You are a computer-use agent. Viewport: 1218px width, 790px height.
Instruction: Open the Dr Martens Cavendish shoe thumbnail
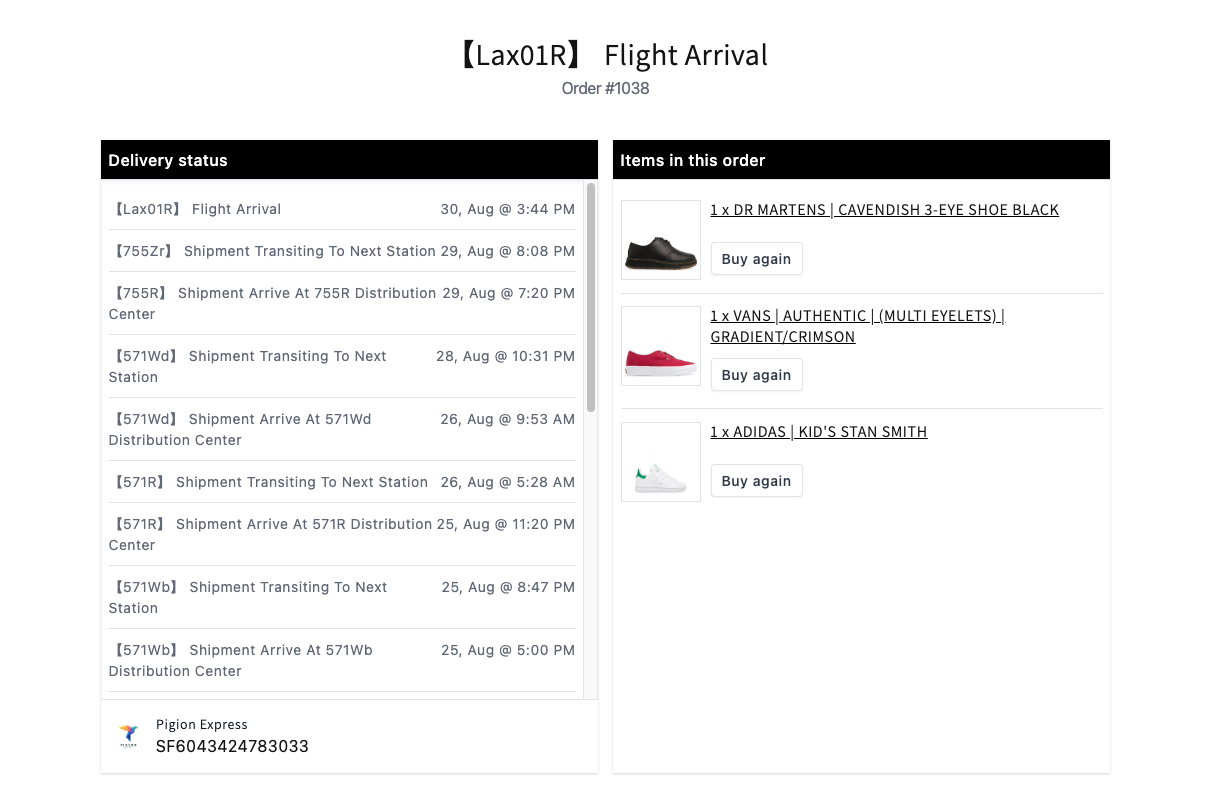click(661, 240)
